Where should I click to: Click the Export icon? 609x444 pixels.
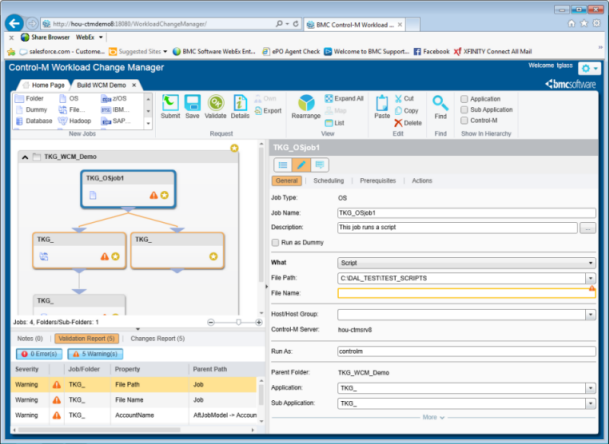pos(268,111)
